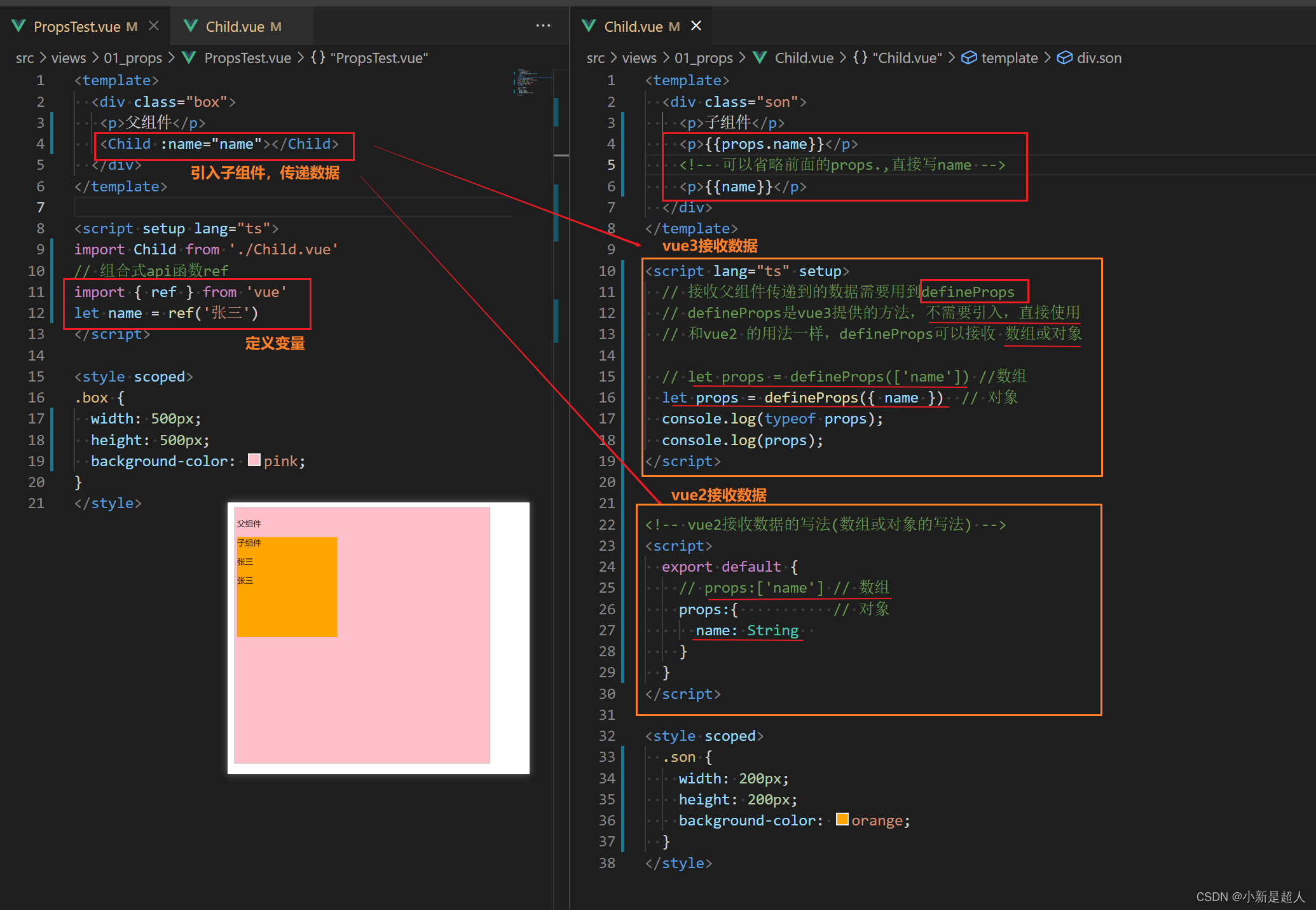Click '<p>{{props.name}}</p>' code line
This screenshot has height=910, width=1316.
click(769, 144)
